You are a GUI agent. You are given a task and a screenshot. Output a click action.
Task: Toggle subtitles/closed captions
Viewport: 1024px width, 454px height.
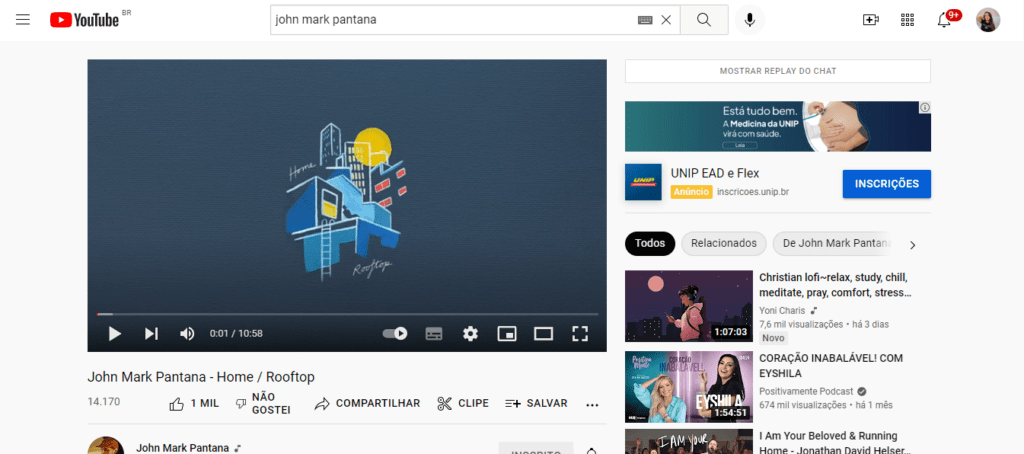pos(434,333)
